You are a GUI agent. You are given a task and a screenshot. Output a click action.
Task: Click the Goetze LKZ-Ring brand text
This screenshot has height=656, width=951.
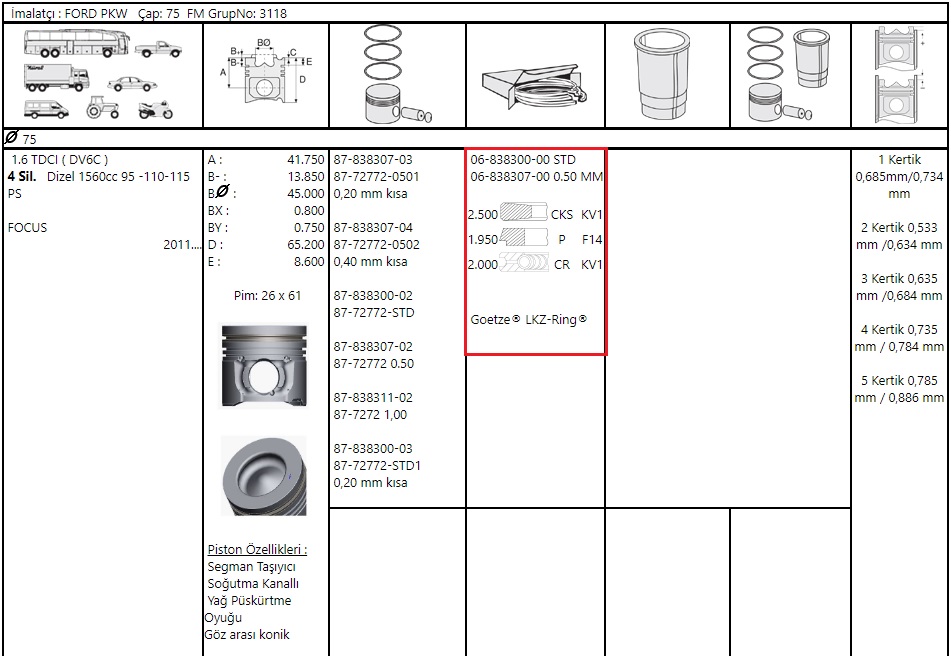click(x=529, y=320)
